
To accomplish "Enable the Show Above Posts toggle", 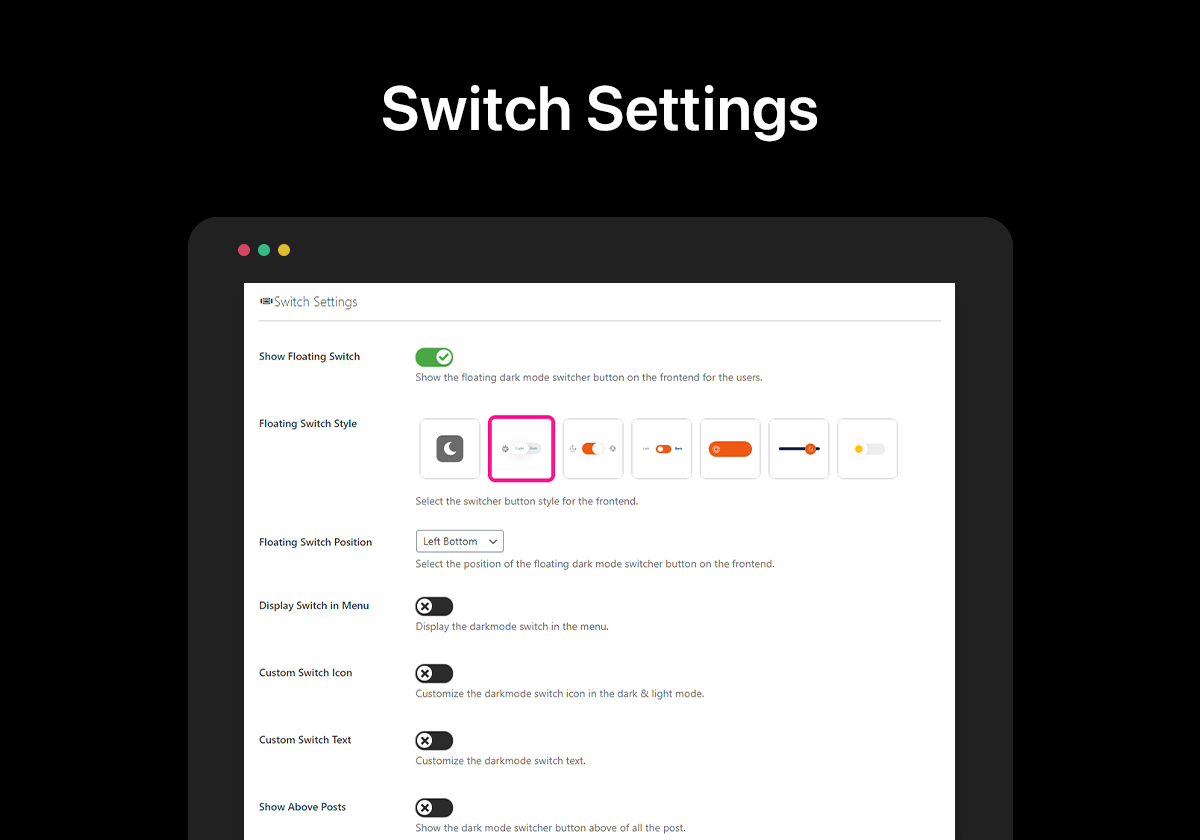I will point(434,807).
